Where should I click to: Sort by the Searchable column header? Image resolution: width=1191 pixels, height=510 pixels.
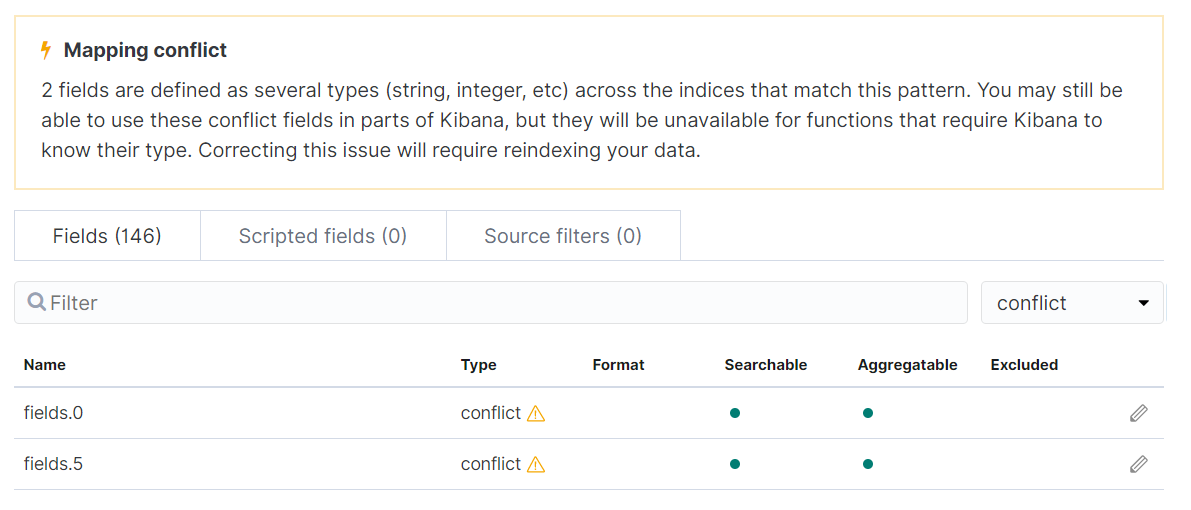pyautogui.click(x=766, y=365)
